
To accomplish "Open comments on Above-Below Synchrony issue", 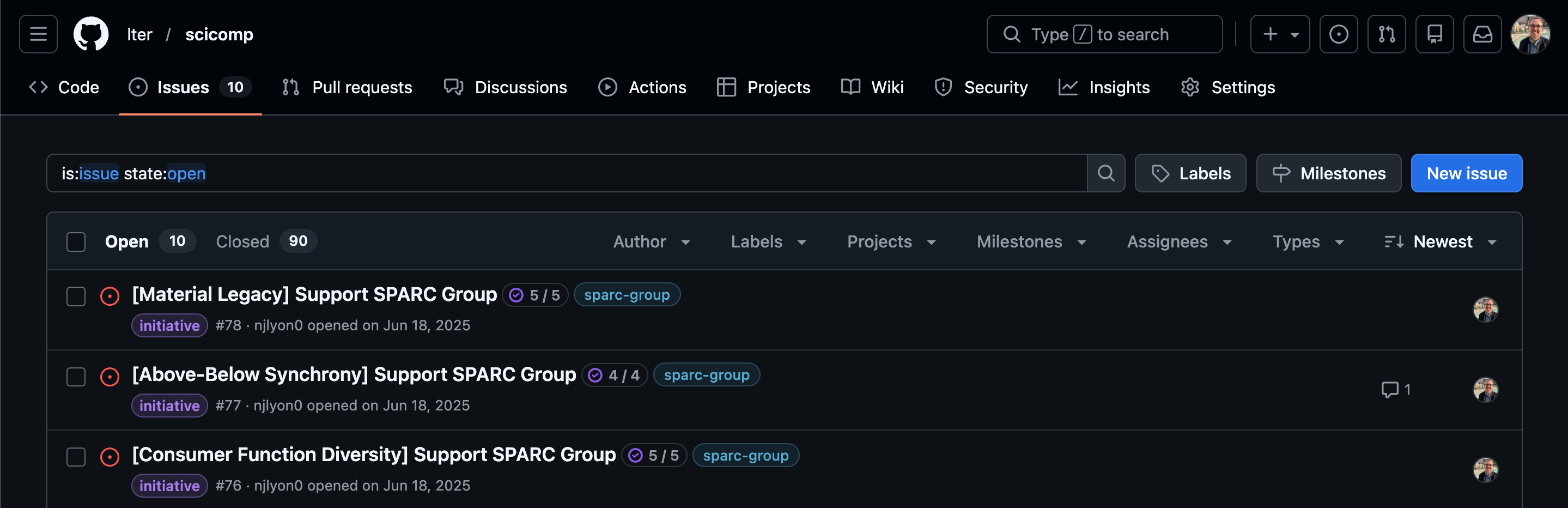I will coord(1396,390).
